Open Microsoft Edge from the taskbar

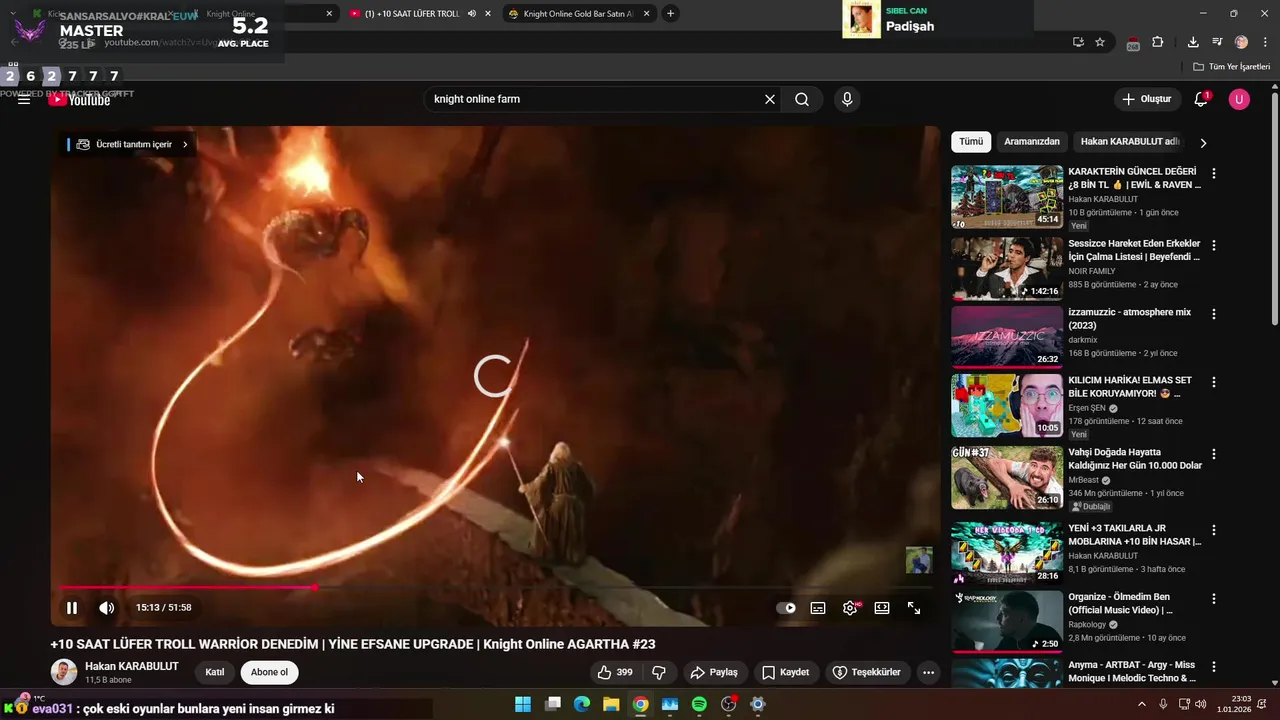[582, 704]
